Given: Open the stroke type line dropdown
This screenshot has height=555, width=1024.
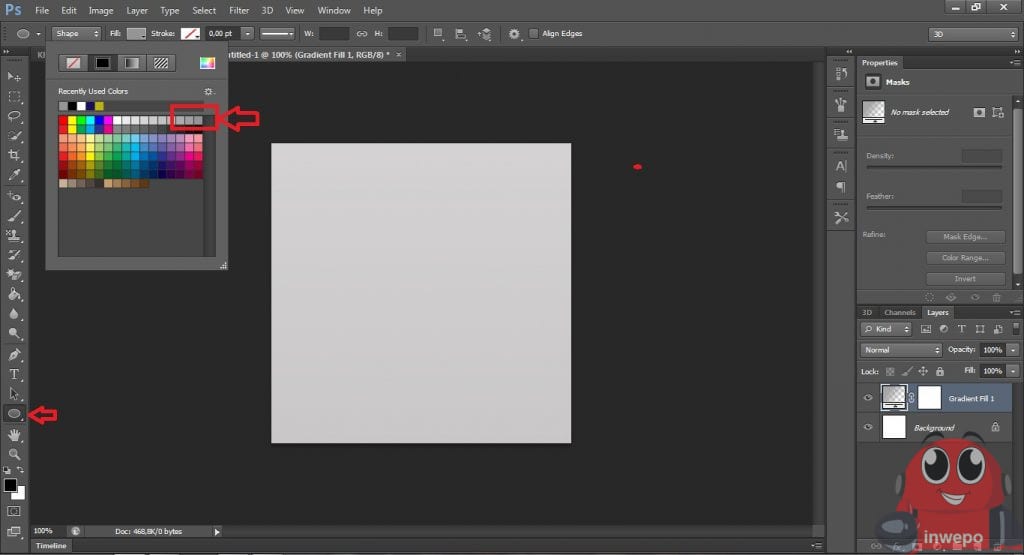Looking at the screenshot, I should click(277, 33).
